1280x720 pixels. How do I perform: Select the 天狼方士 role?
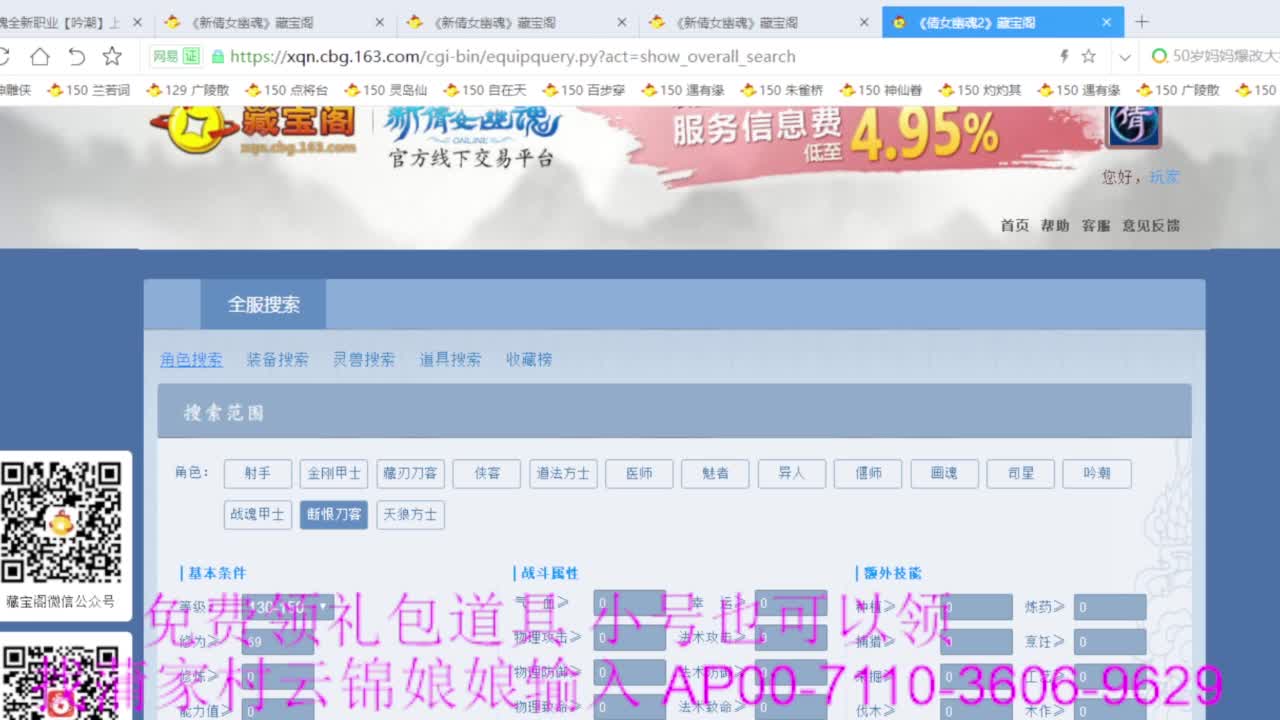click(x=410, y=515)
